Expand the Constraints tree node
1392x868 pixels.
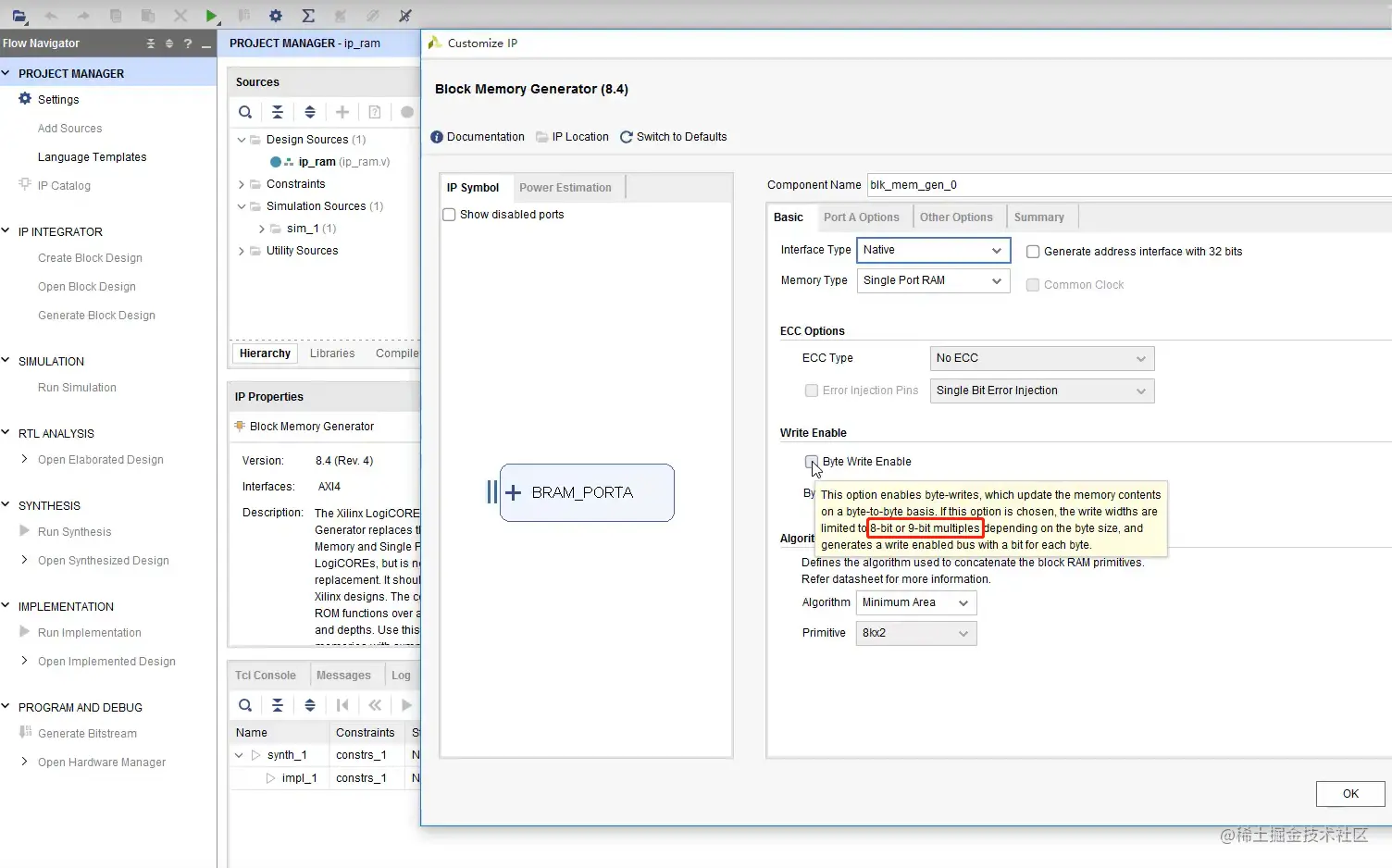242,184
